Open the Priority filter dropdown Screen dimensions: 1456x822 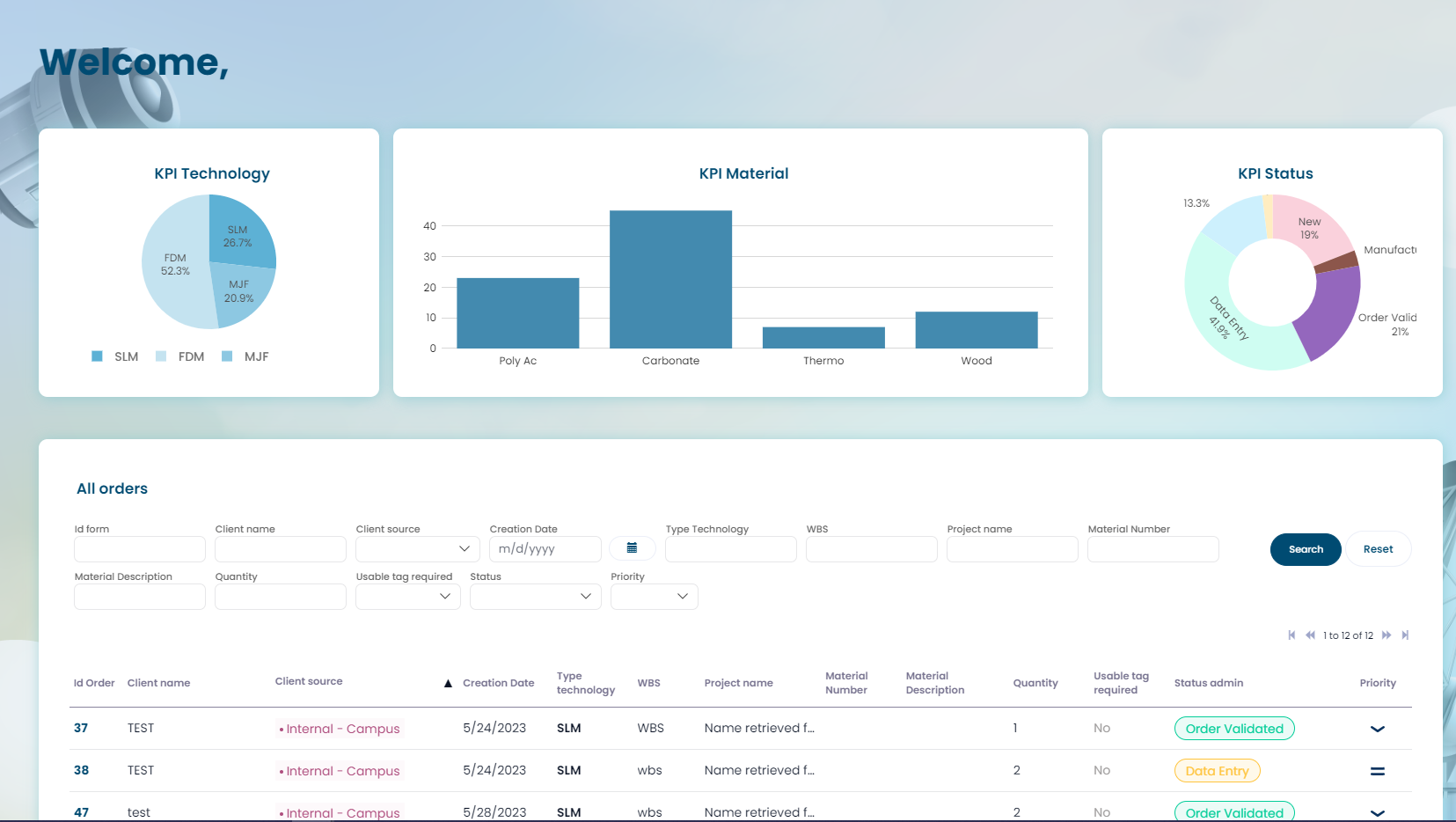tap(654, 597)
